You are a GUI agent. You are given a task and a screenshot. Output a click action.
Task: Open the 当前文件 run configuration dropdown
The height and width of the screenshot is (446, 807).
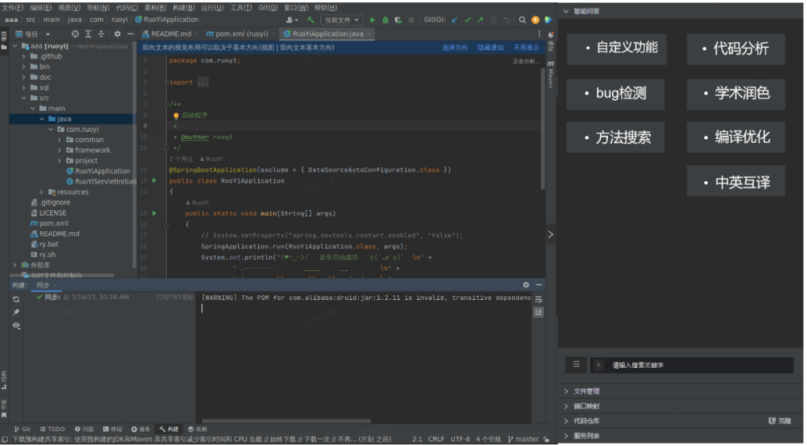(x=342, y=19)
